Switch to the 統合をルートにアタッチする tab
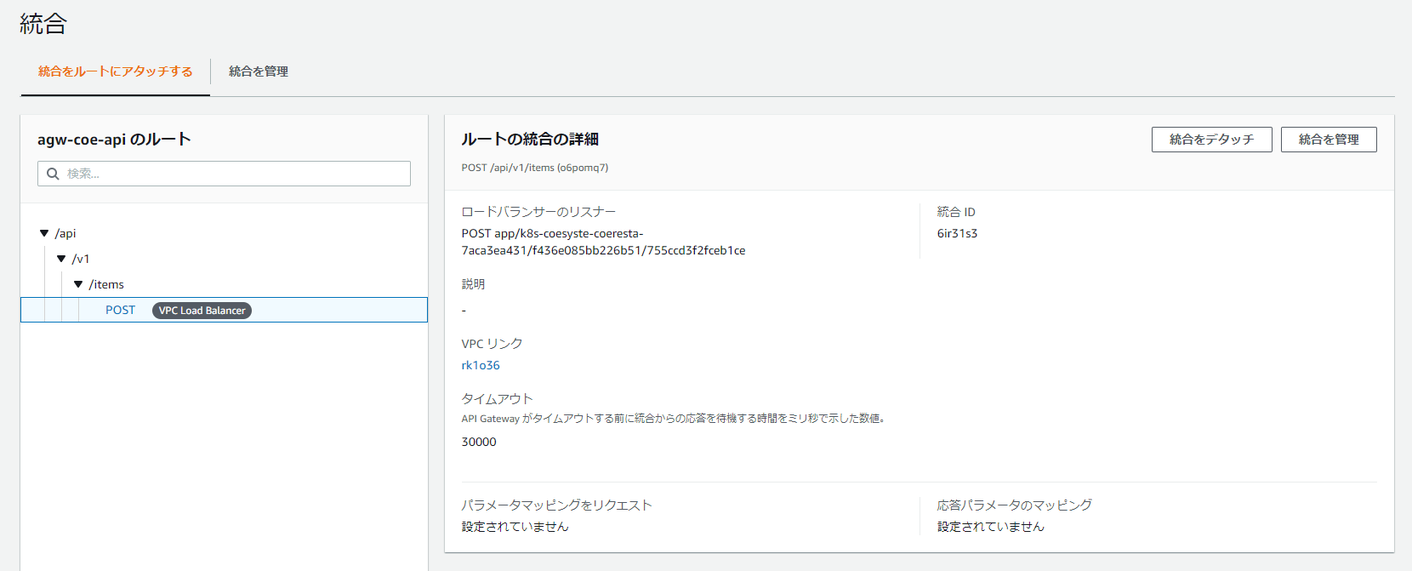 (115, 72)
